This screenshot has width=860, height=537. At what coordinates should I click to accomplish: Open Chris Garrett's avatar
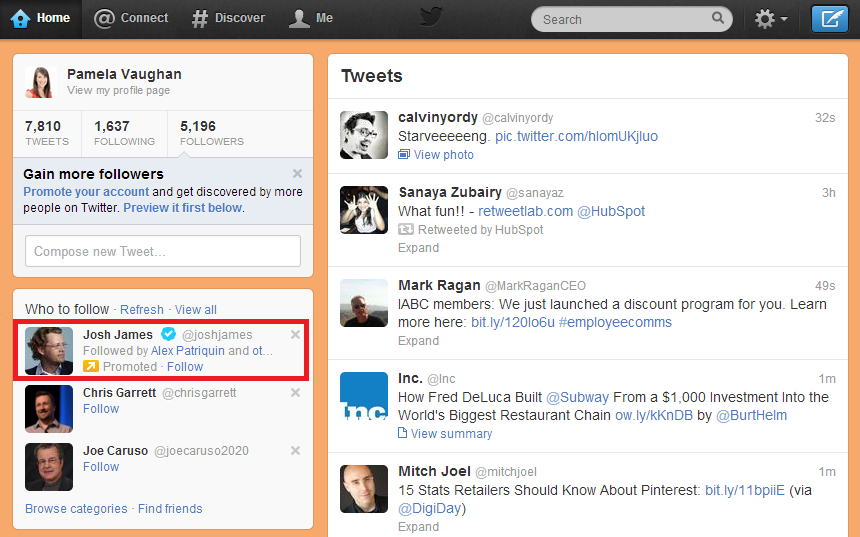49,409
